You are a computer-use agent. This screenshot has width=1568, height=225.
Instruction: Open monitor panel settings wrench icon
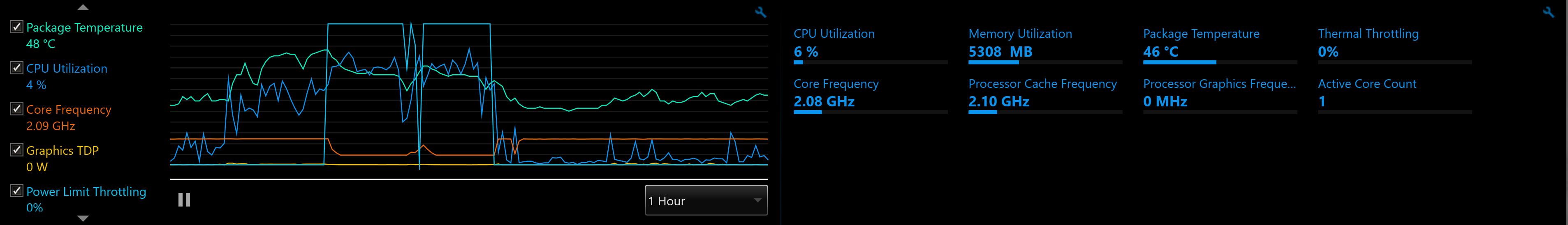click(1549, 12)
